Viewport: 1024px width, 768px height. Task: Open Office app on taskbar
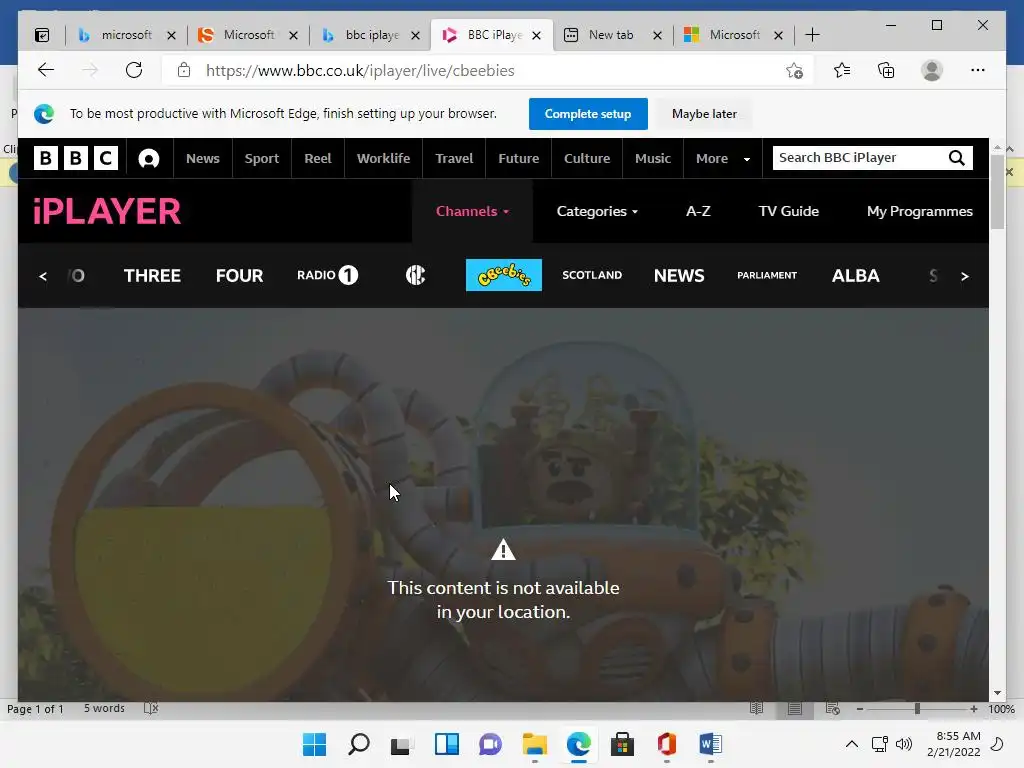[666, 744]
